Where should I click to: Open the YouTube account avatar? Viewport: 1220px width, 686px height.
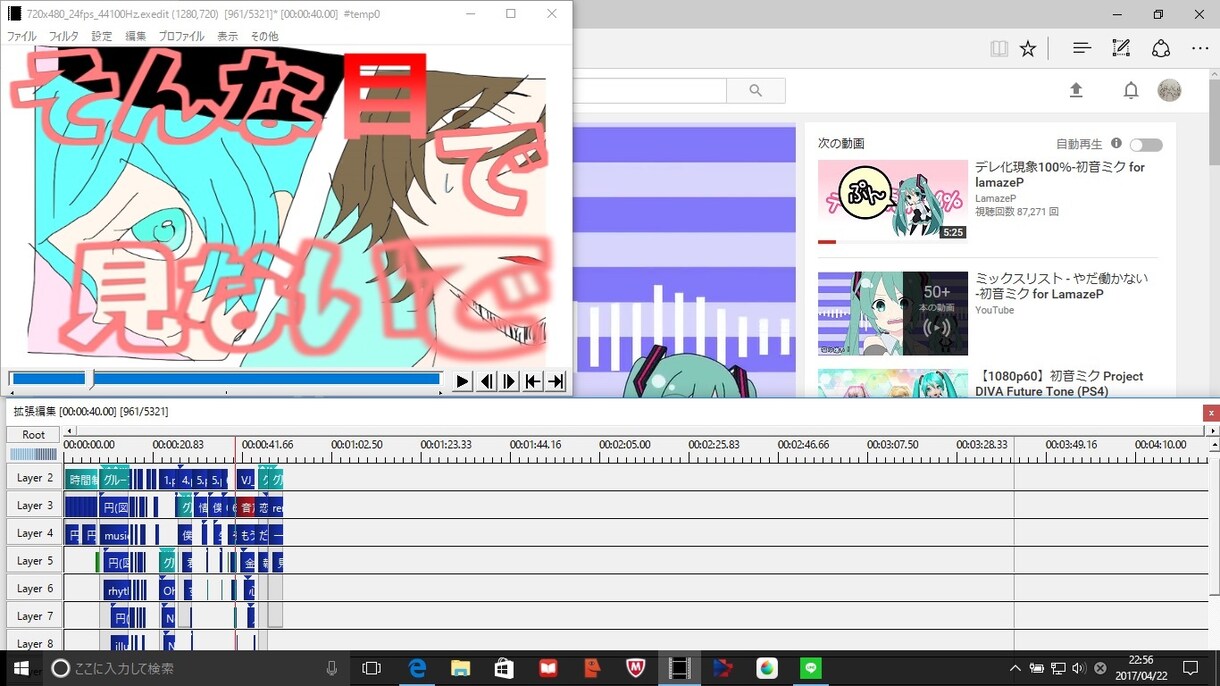1169,90
